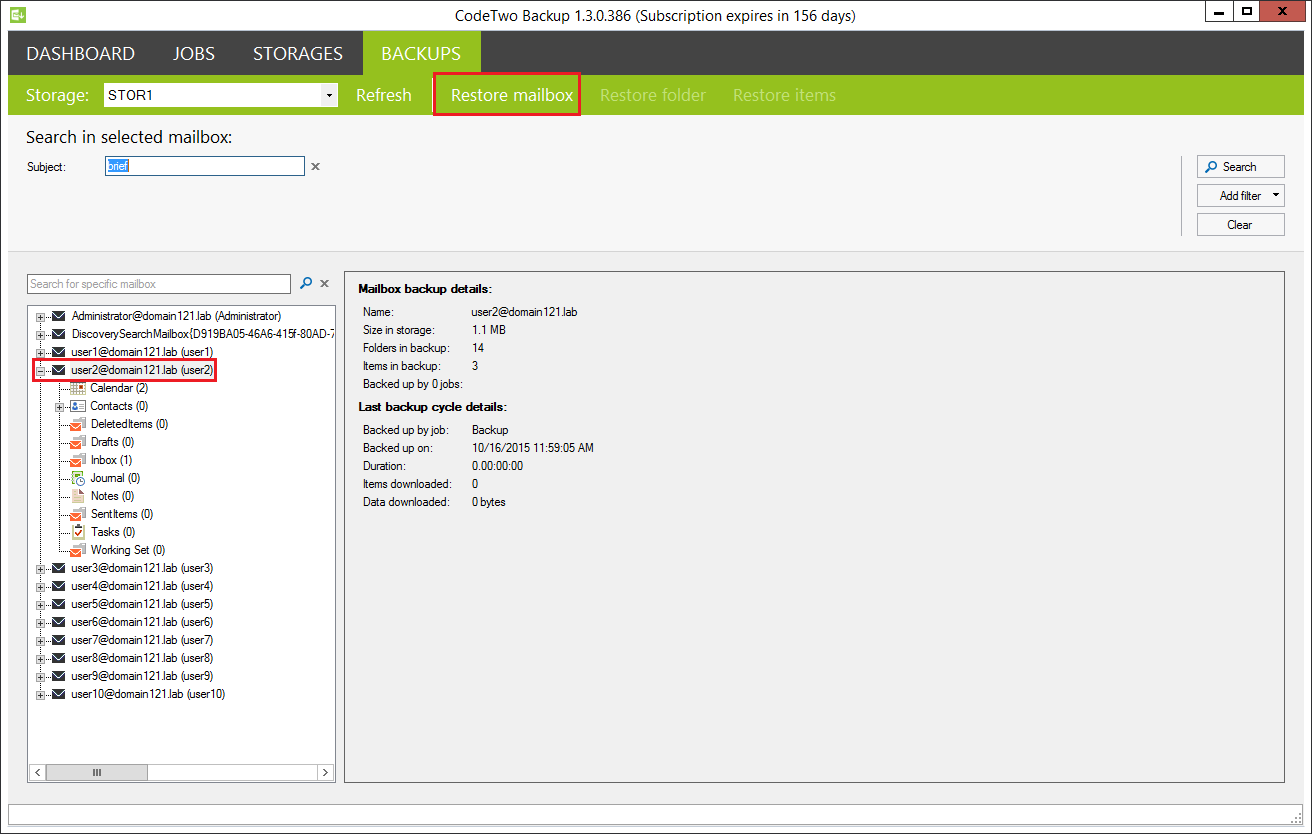Image resolution: width=1312 pixels, height=834 pixels.
Task: Click the Tasks folder icon
Action: (x=79, y=532)
